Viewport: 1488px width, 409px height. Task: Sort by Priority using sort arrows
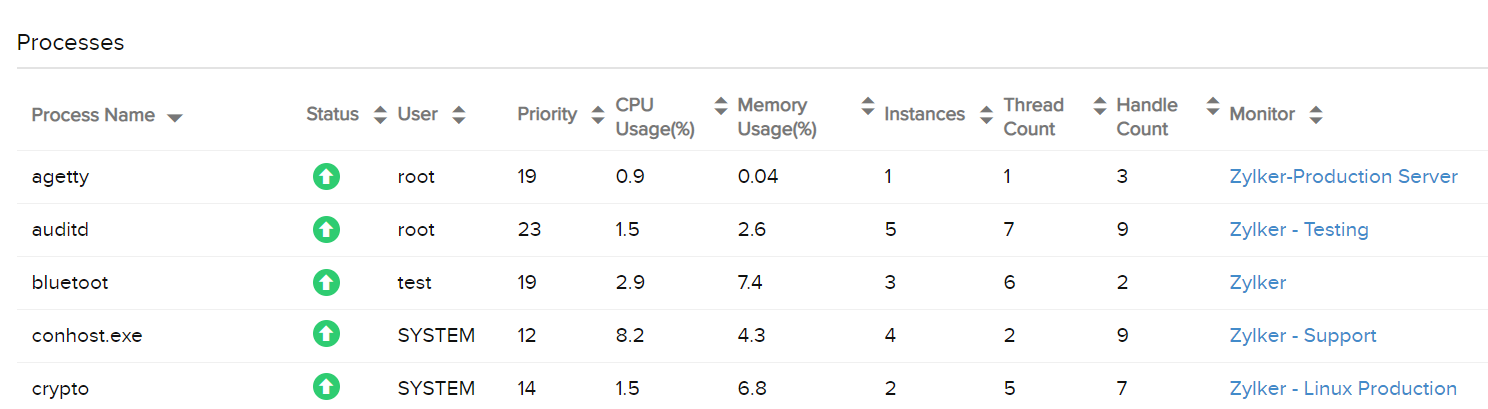point(598,115)
